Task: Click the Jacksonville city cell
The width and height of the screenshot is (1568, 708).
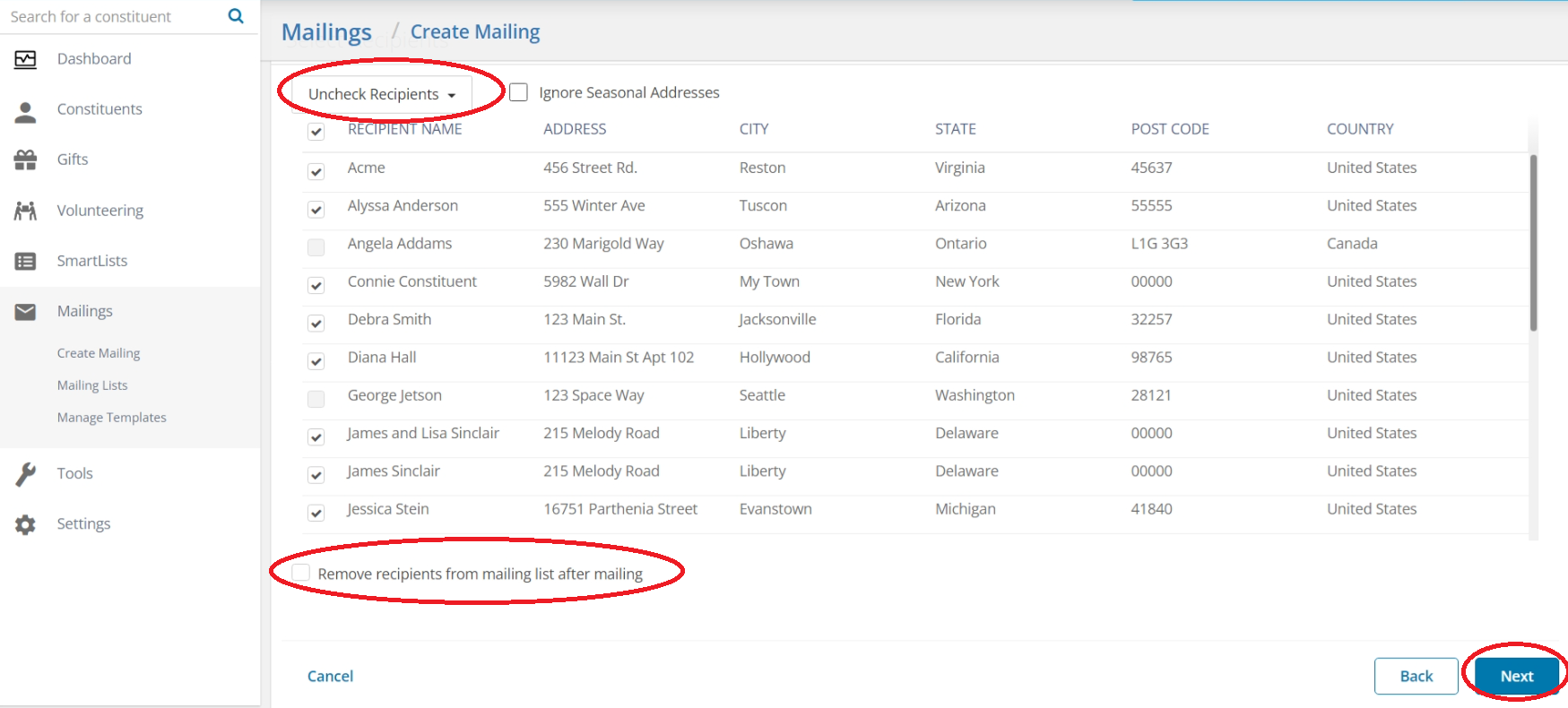Action: (777, 319)
